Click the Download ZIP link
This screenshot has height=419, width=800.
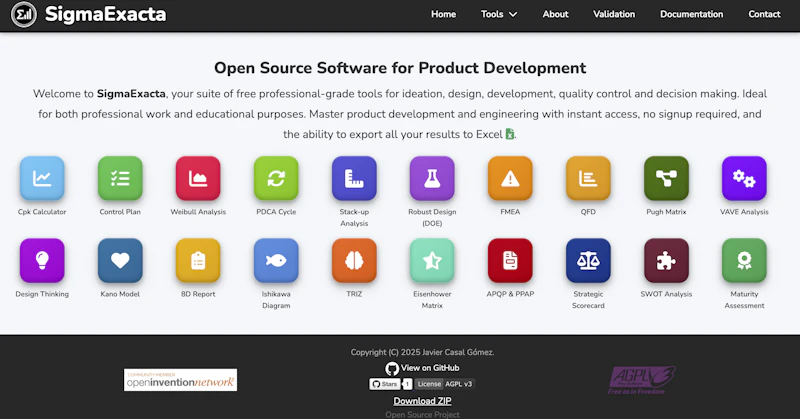point(422,401)
